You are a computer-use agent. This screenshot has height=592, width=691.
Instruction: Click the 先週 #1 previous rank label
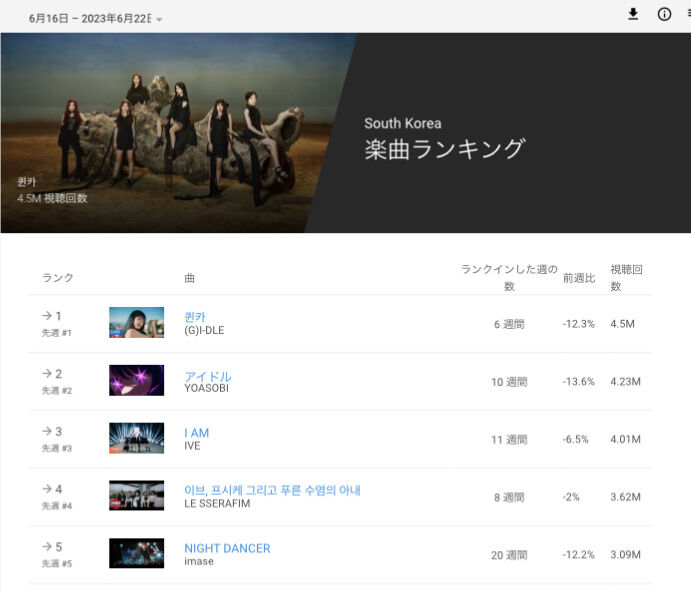click(x=56, y=333)
